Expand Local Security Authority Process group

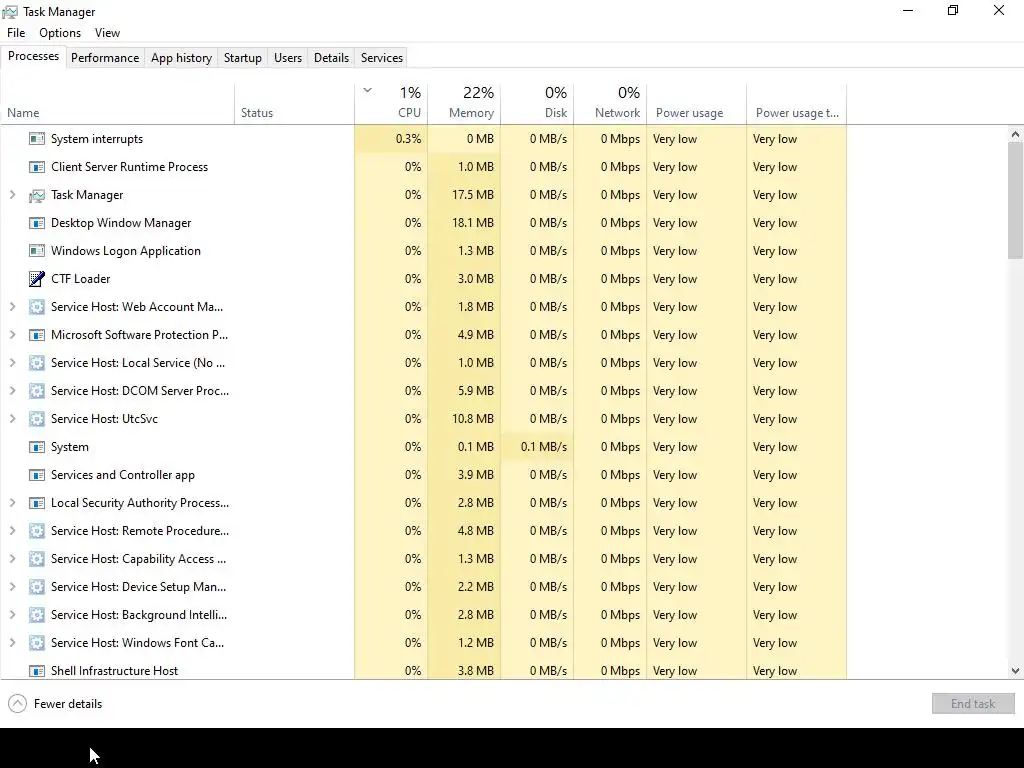click(12, 503)
